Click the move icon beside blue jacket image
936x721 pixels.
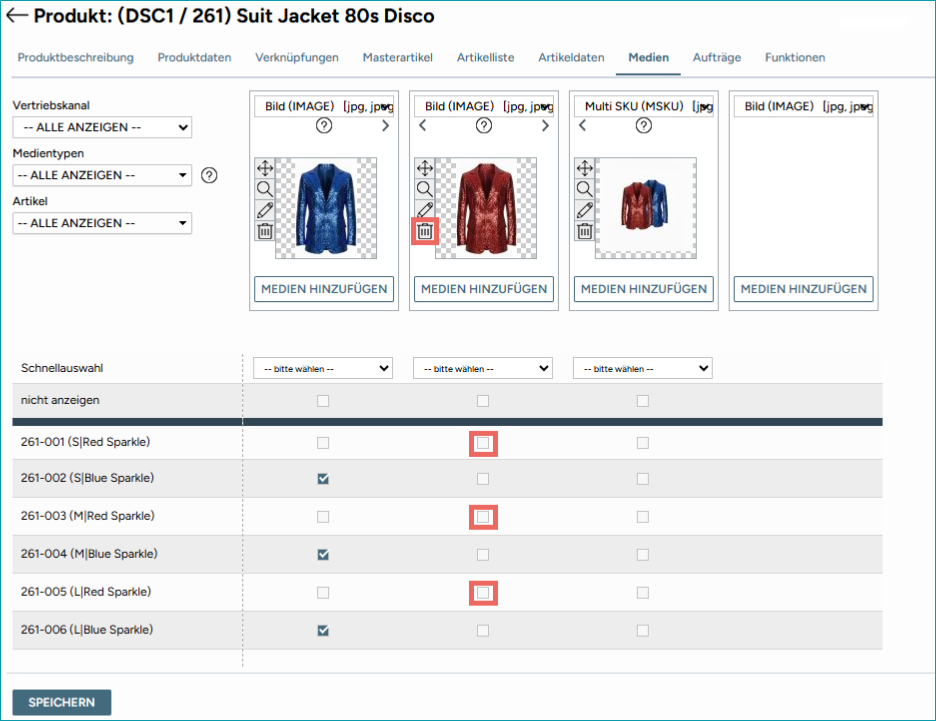click(x=264, y=168)
